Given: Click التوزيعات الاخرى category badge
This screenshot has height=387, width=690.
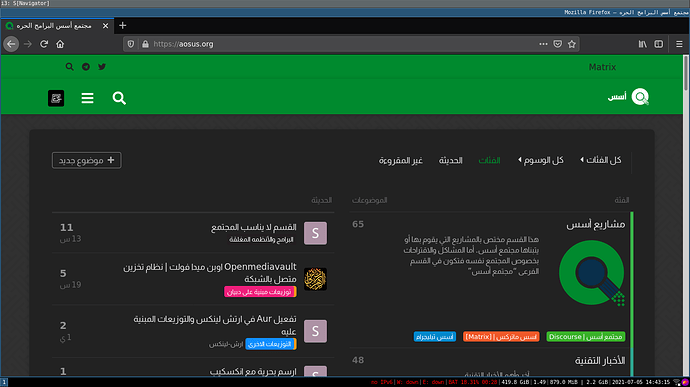Looking at the screenshot, I should tap(271, 344).
